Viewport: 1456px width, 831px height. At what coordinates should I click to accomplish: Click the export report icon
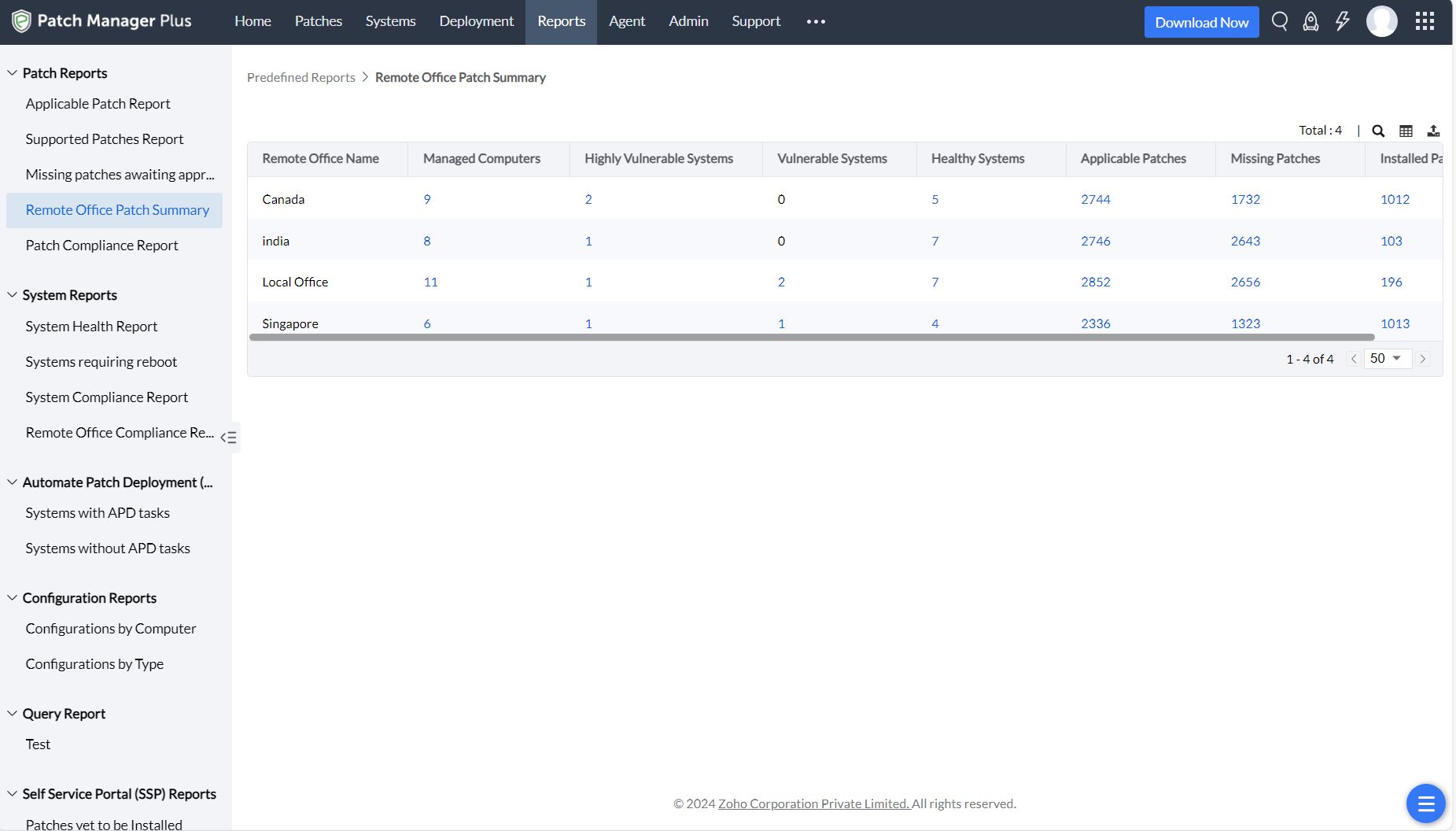tap(1433, 131)
